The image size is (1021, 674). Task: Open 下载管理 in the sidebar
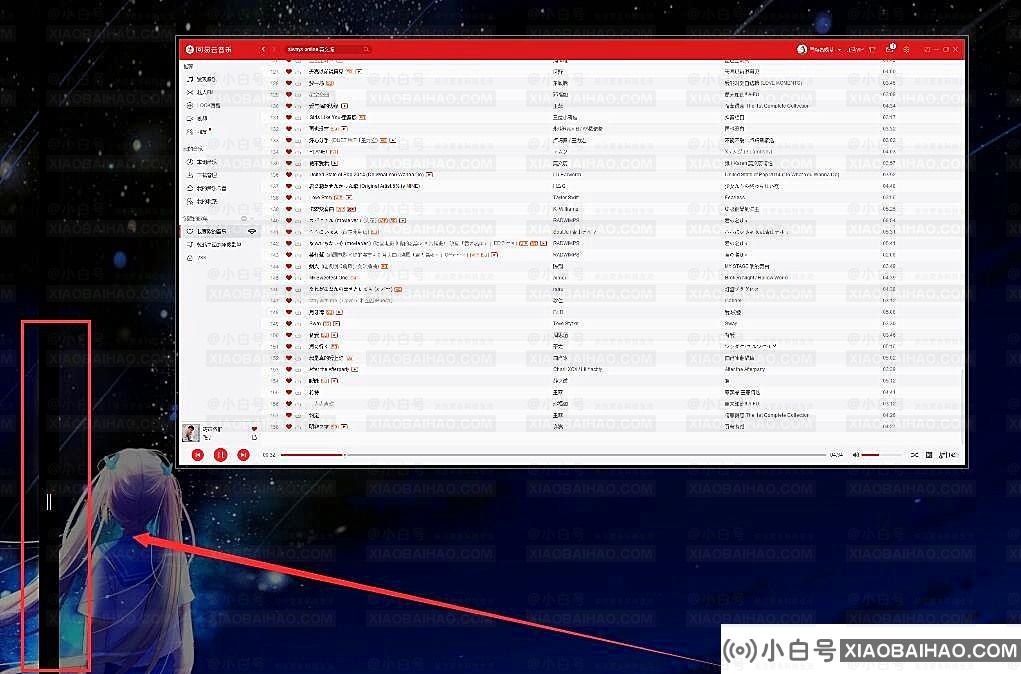click(202, 175)
